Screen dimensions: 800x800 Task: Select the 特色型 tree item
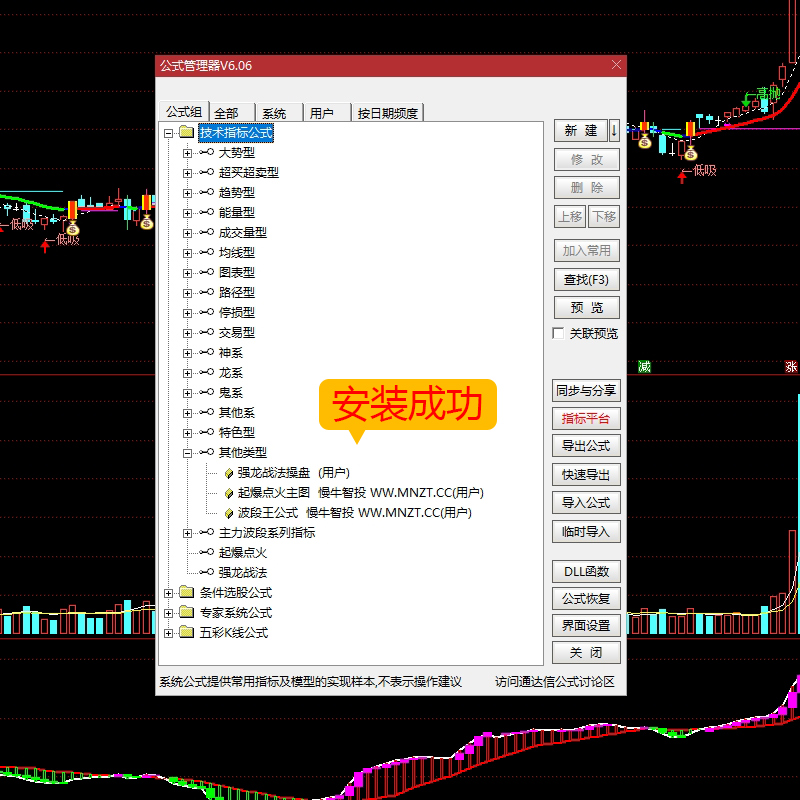237,433
